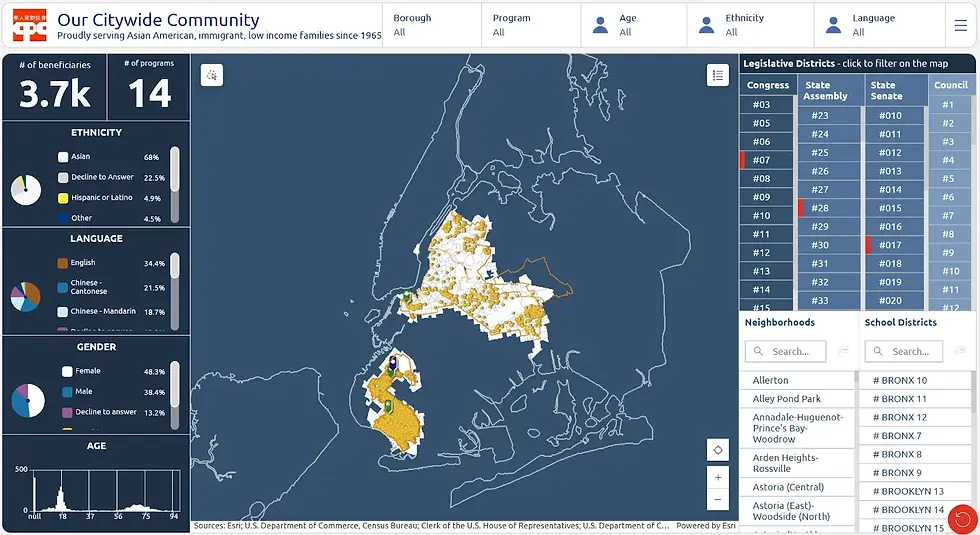Image resolution: width=980 pixels, height=535 pixels.
Task: Open the Language filter dropdown
Action: coord(879,25)
